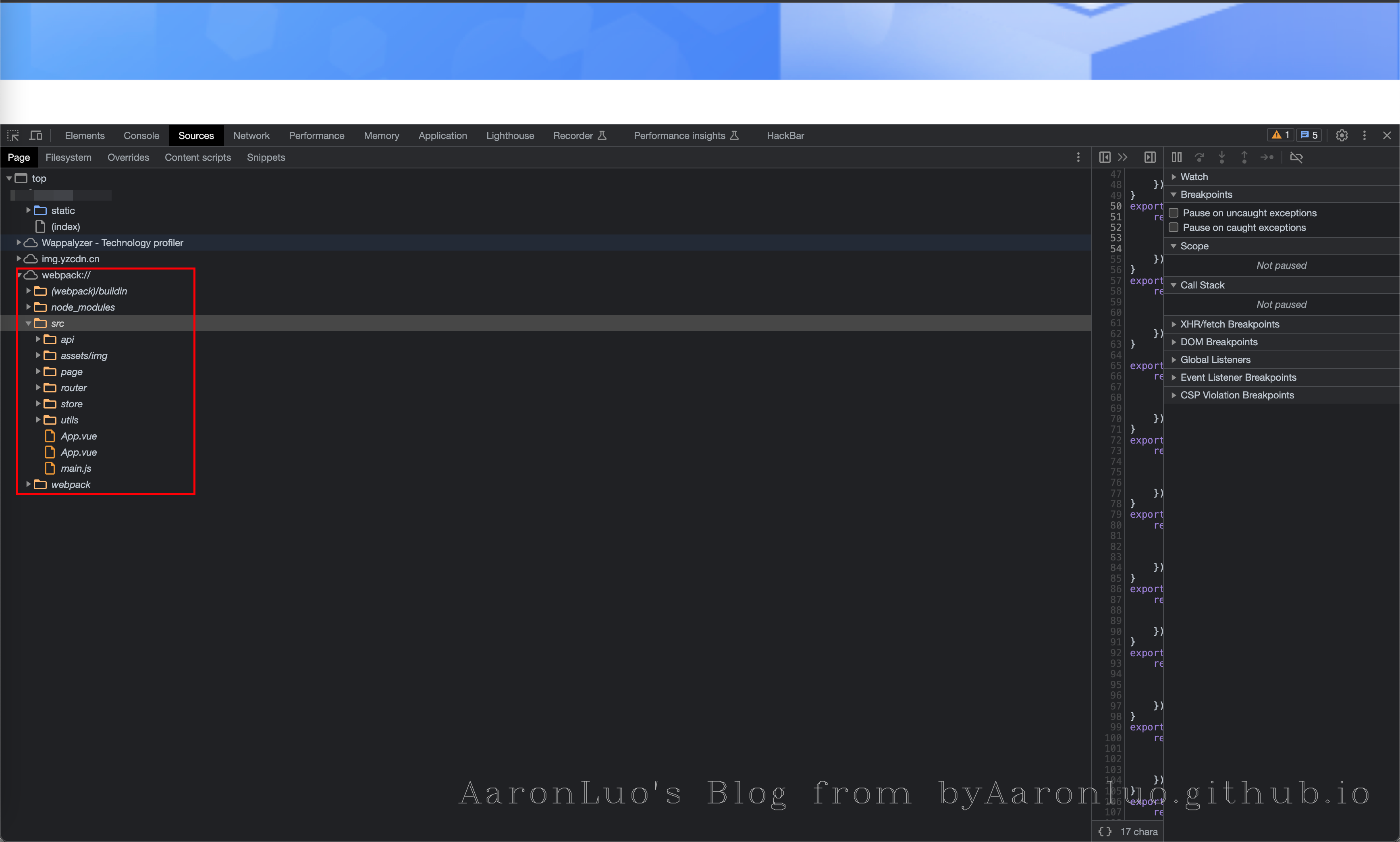This screenshot has width=1400, height=842.
Task: Collapse the src folder
Action: (x=28, y=324)
